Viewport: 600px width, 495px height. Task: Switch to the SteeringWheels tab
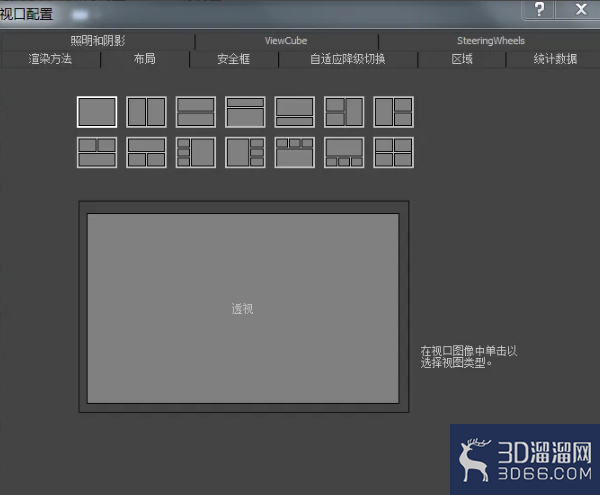[x=491, y=41]
